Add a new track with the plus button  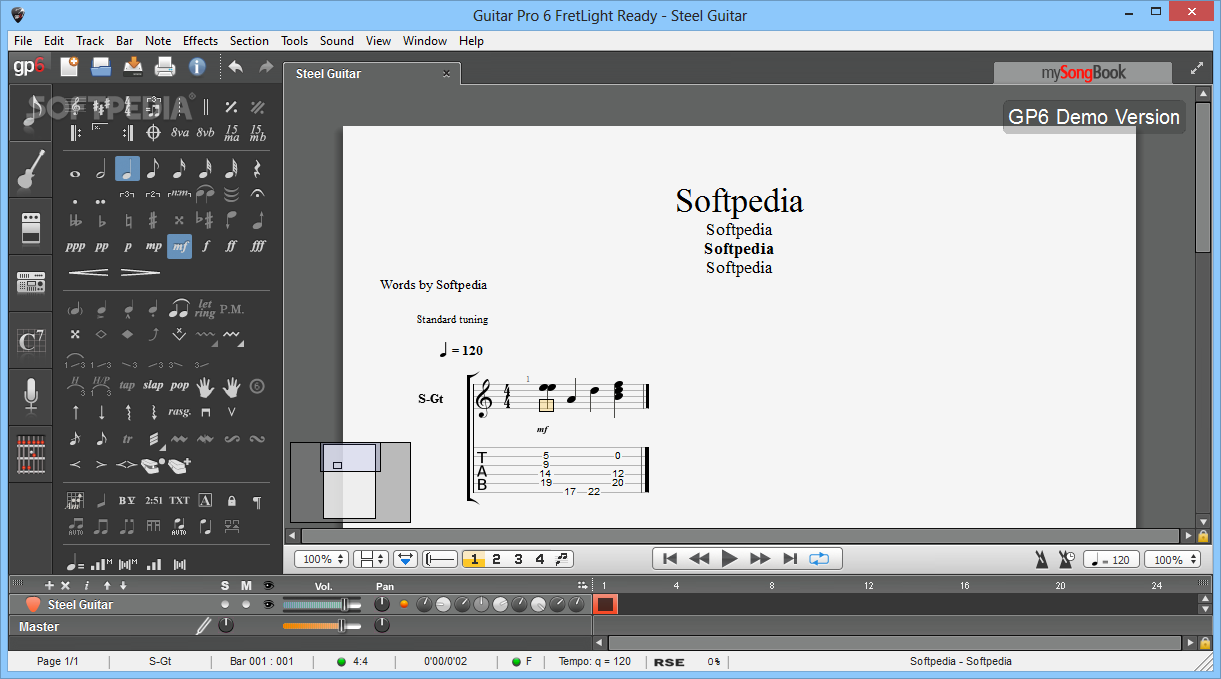[49, 585]
